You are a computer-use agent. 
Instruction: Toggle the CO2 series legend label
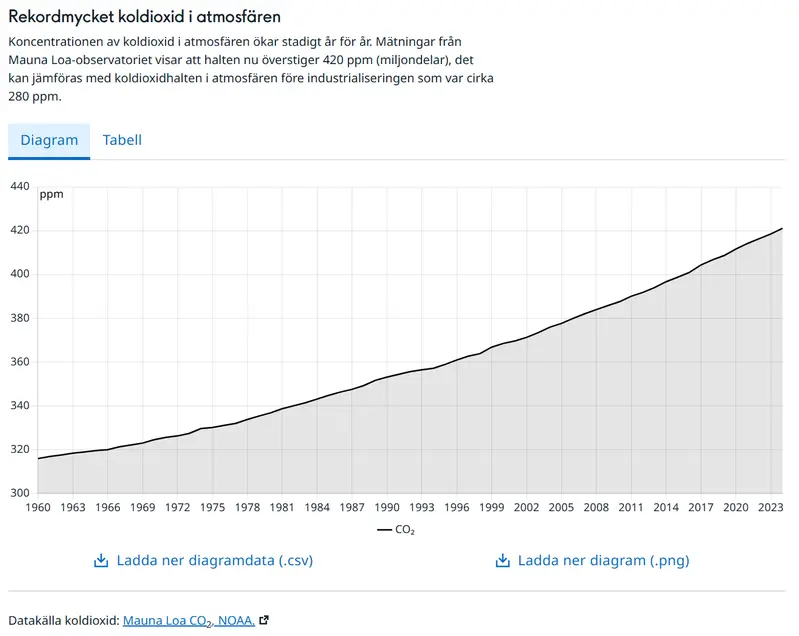pos(405,530)
